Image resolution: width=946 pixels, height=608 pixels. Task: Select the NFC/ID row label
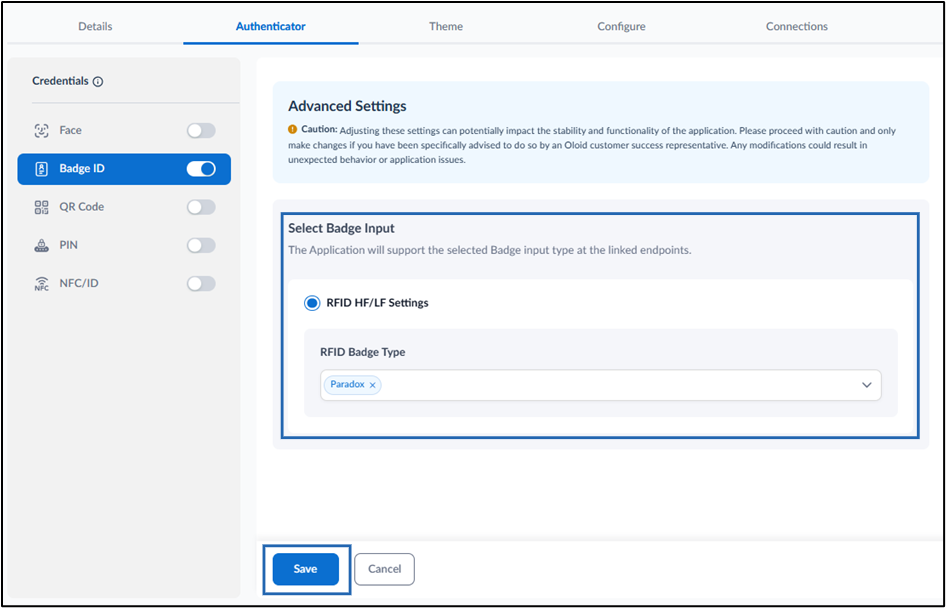pyautogui.click(x=78, y=283)
